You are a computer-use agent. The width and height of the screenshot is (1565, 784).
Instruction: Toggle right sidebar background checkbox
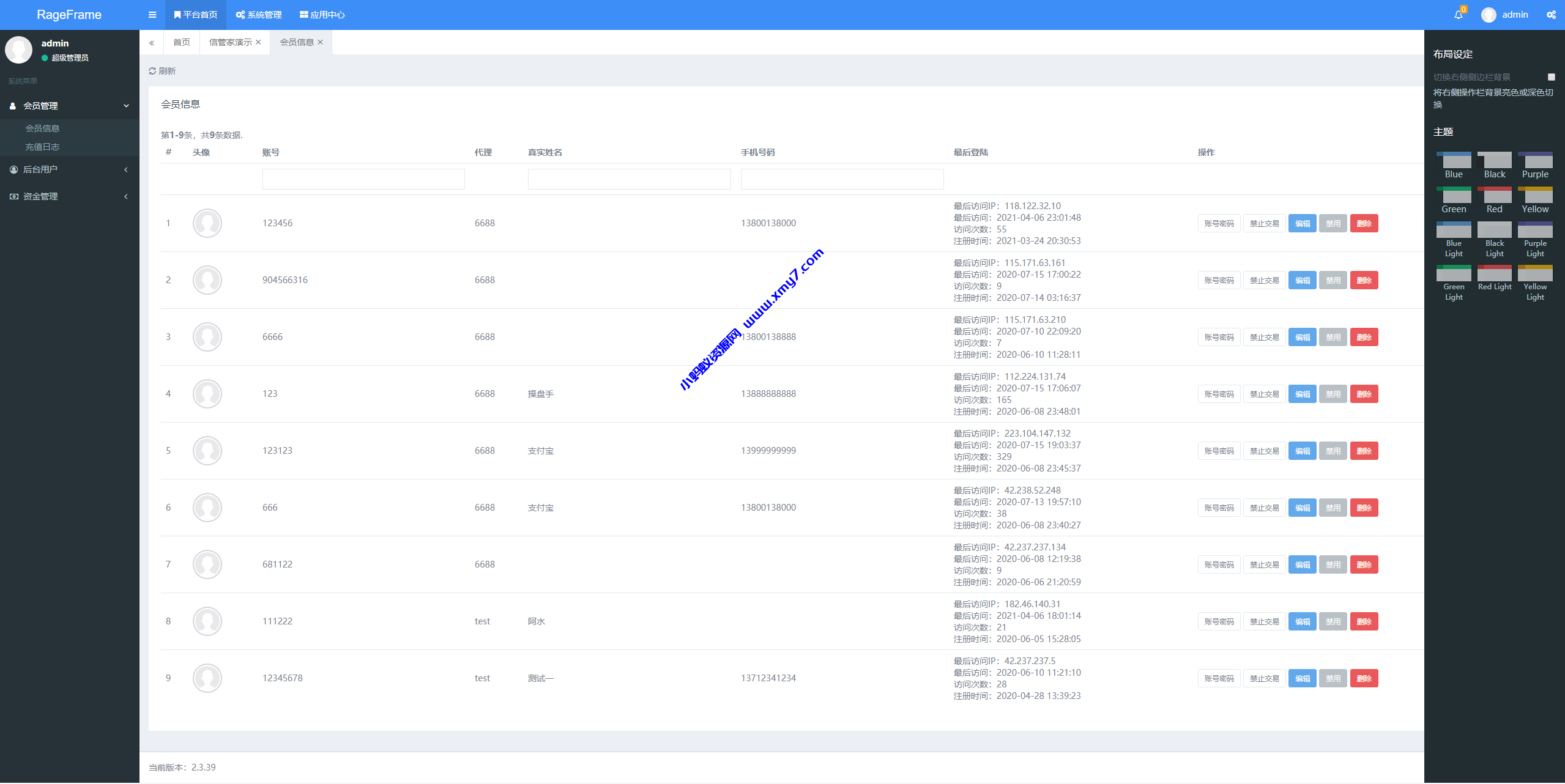point(1551,77)
